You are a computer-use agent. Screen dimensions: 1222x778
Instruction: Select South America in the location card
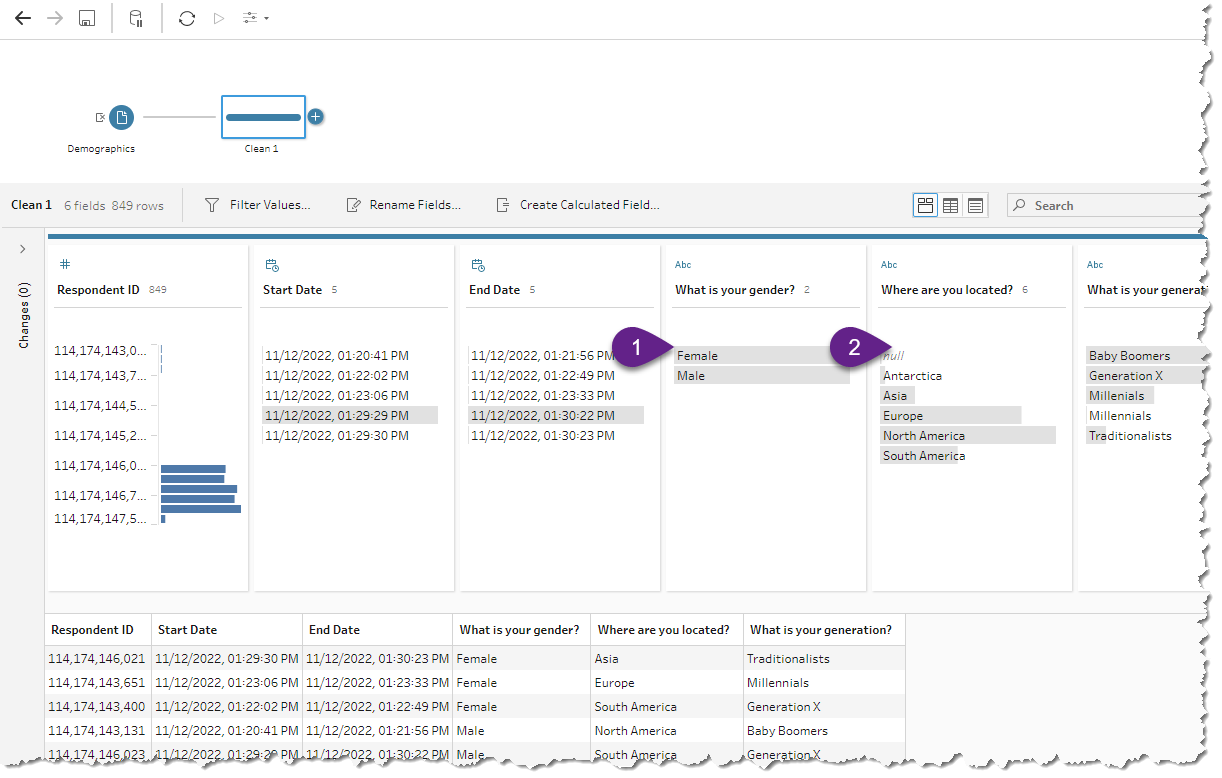pyautogui.click(x=924, y=456)
